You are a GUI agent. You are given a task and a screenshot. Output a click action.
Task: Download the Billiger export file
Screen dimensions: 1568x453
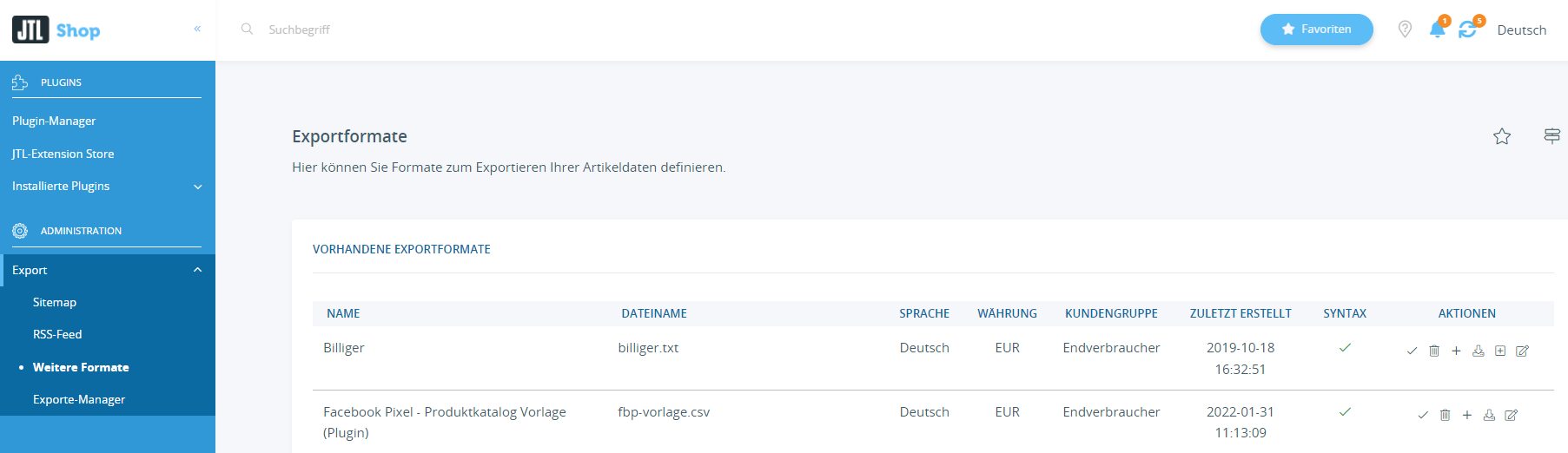[1479, 351]
